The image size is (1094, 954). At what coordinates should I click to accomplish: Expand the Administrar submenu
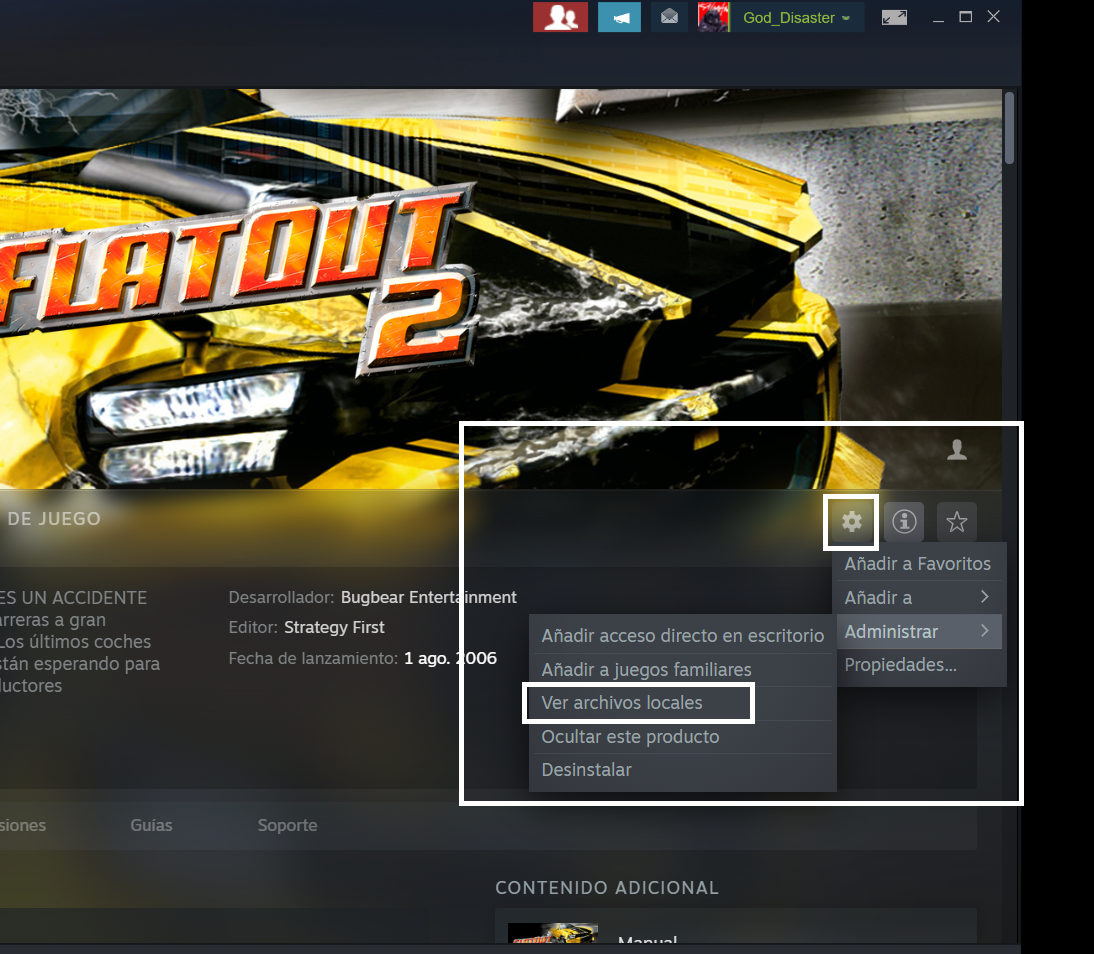coord(920,632)
